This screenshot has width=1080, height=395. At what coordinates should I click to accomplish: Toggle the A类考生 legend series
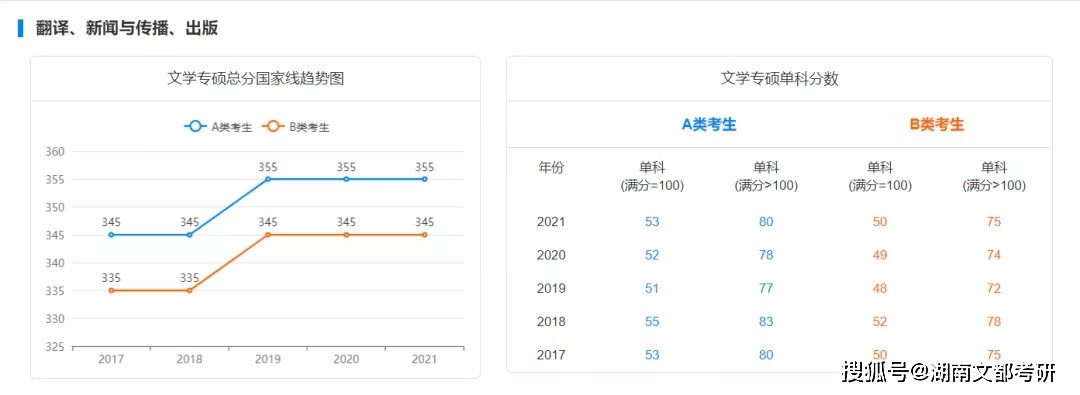click(218, 127)
